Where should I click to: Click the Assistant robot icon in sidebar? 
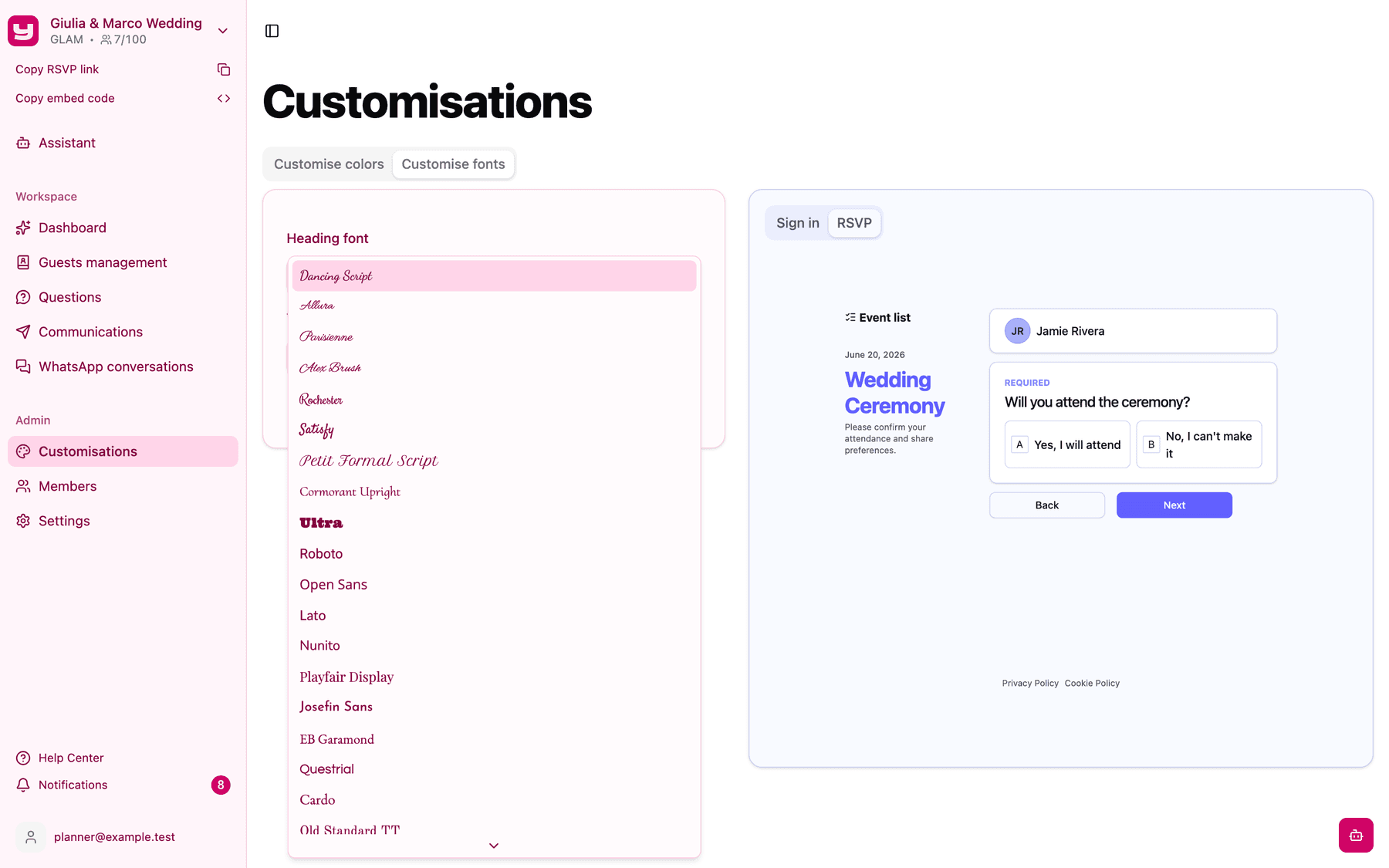coord(23,143)
